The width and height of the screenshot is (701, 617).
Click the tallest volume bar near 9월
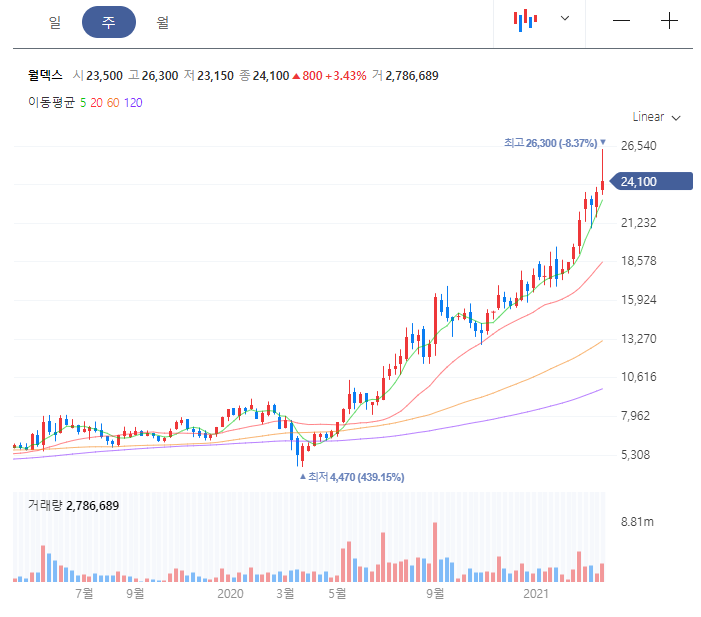[435, 552]
